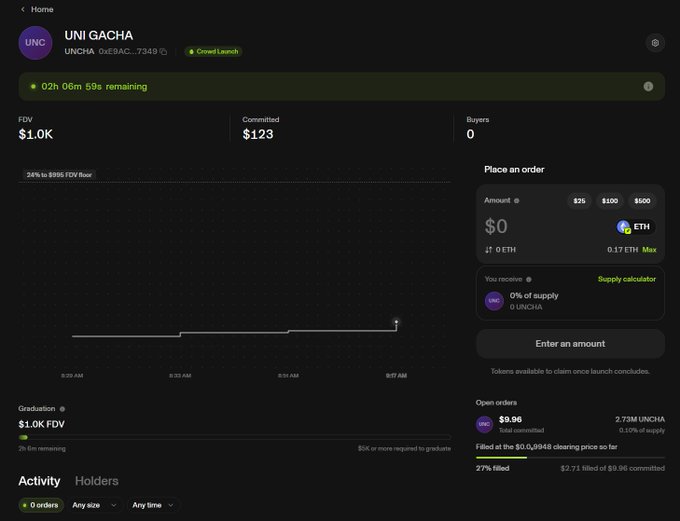The image size is (680, 521).
Task: Click UNC icon in You receive box
Action: pos(494,301)
